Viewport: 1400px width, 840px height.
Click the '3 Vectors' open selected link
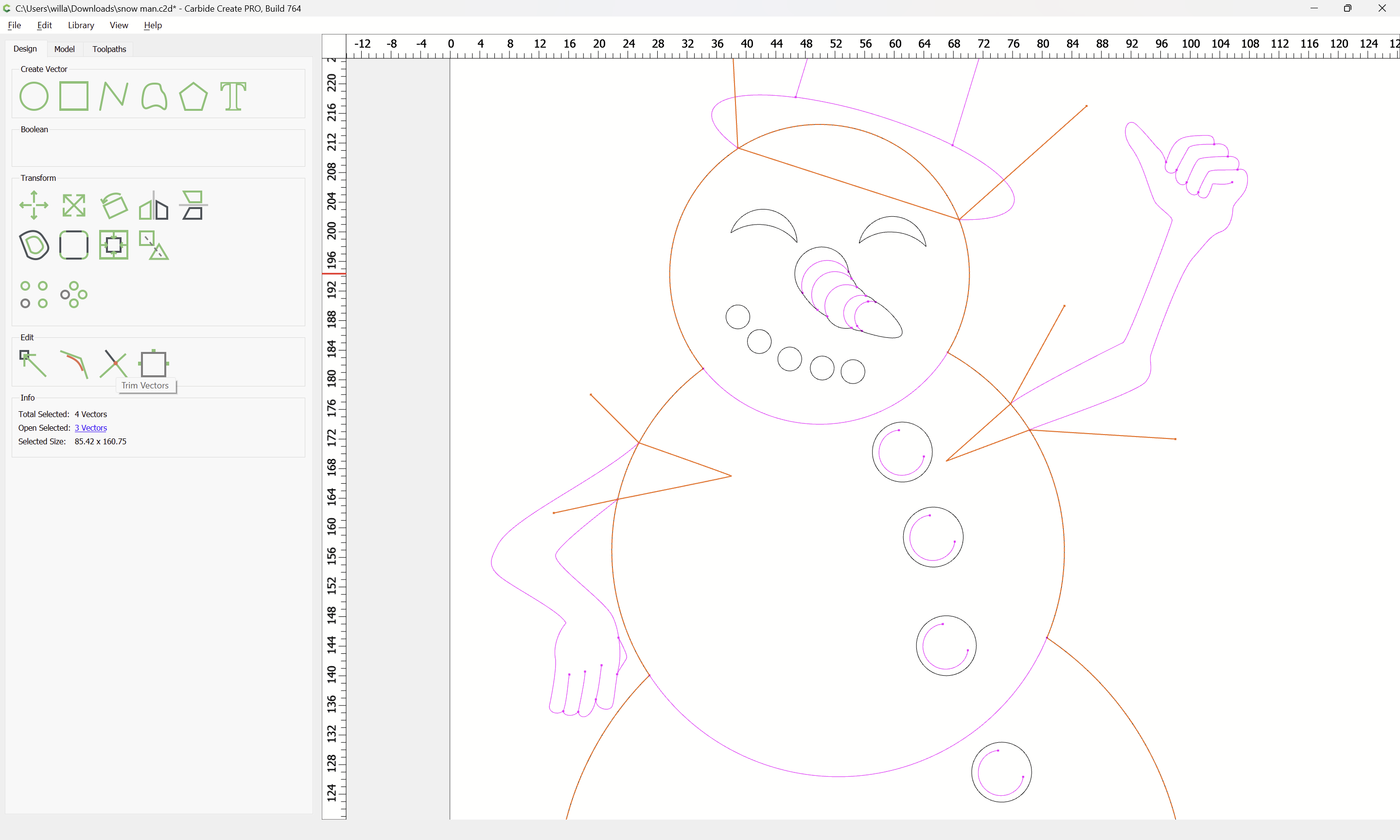tap(90, 428)
